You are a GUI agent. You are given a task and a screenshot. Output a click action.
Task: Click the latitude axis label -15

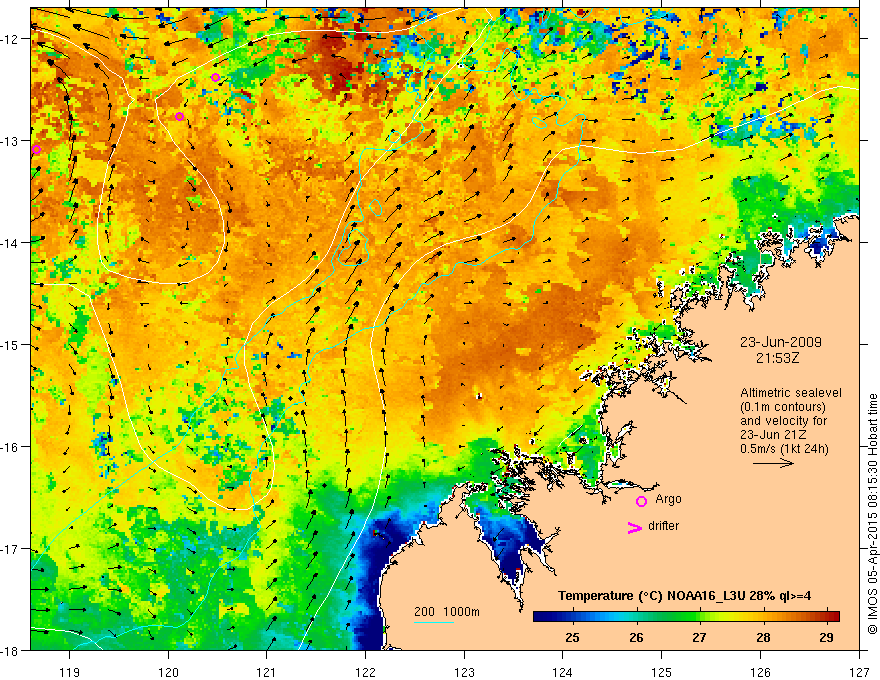[x=11, y=345]
